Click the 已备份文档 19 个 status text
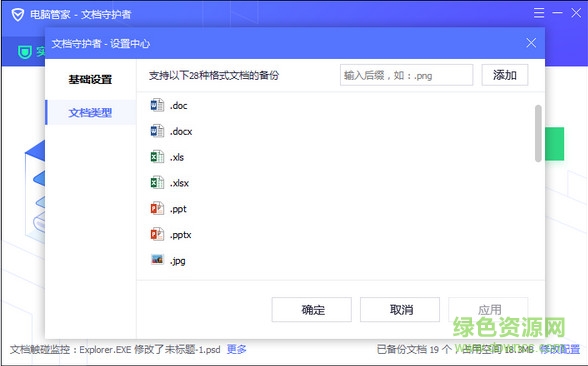 pyautogui.click(x=414, y=350)
